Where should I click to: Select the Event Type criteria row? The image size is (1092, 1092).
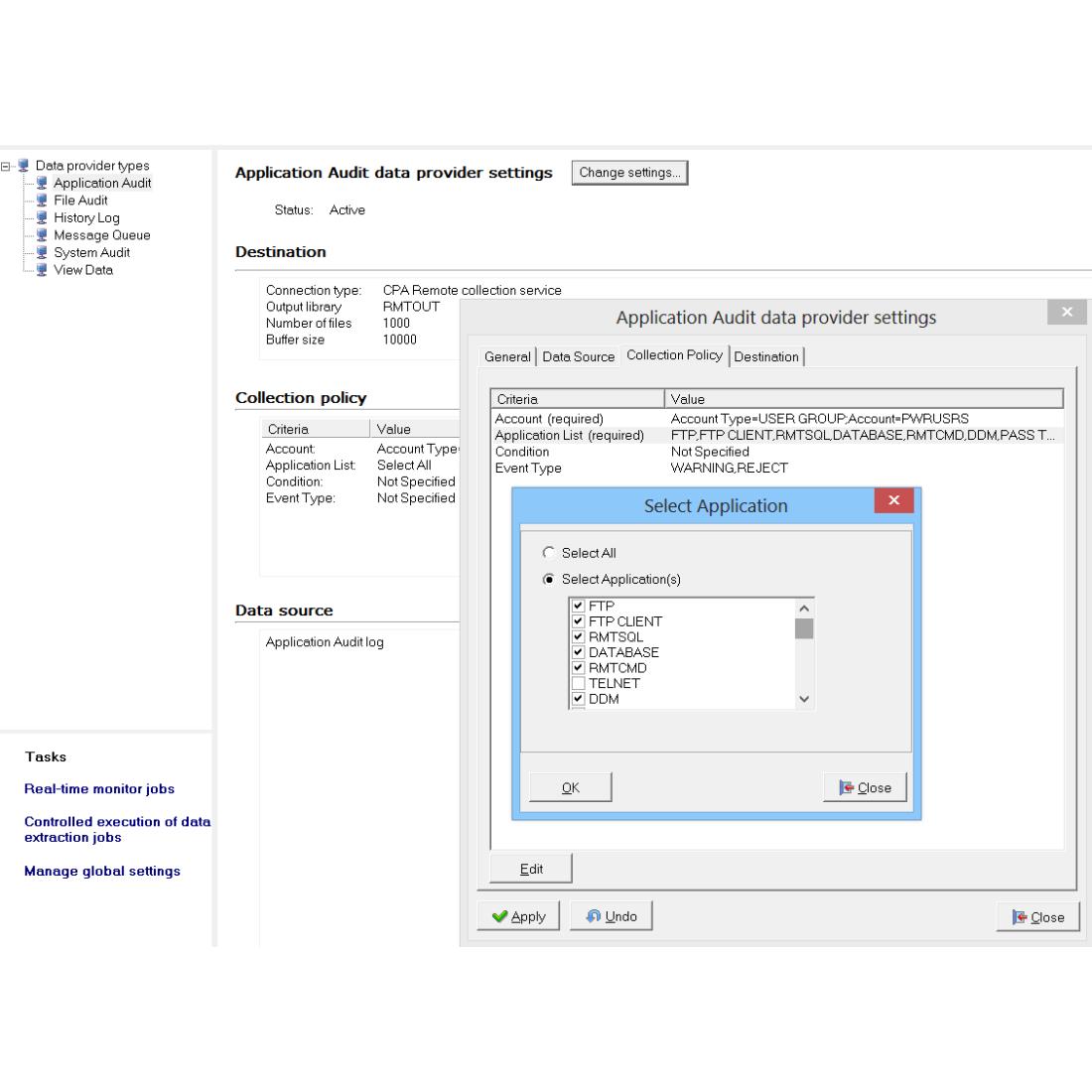click(528, 468)
